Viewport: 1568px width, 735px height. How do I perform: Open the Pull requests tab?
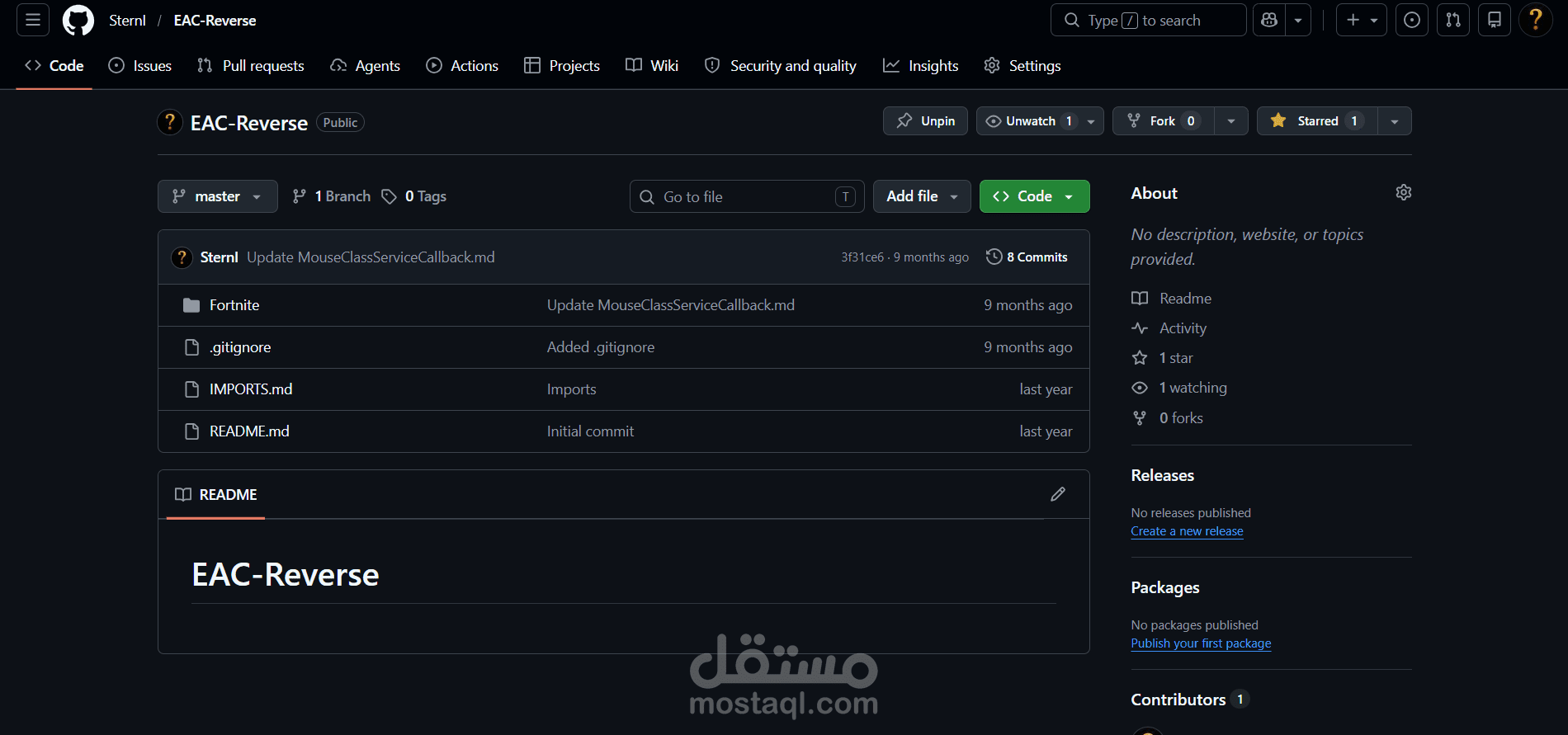point(251,66)
